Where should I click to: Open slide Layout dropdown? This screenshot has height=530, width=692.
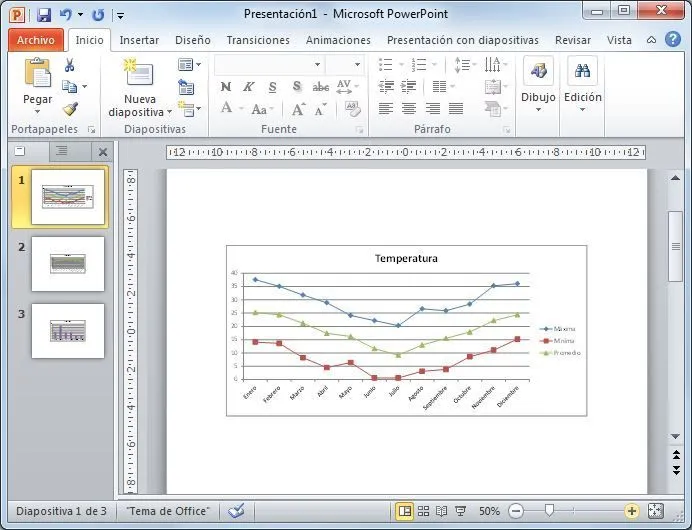190,64
